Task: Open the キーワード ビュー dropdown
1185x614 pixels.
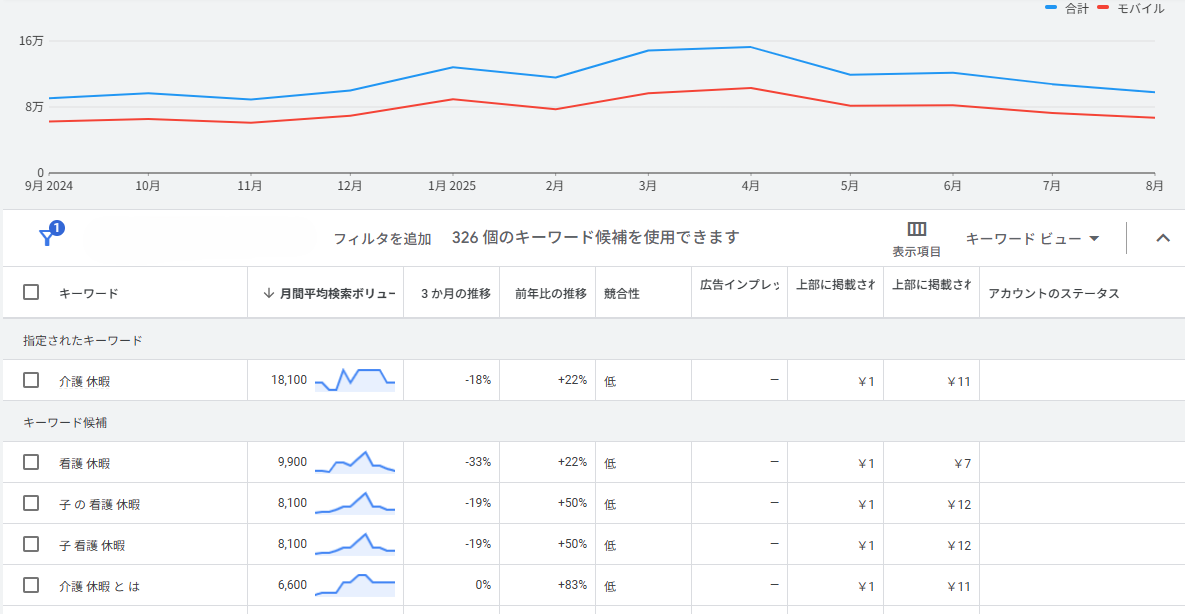Action: pos(1030,238)
